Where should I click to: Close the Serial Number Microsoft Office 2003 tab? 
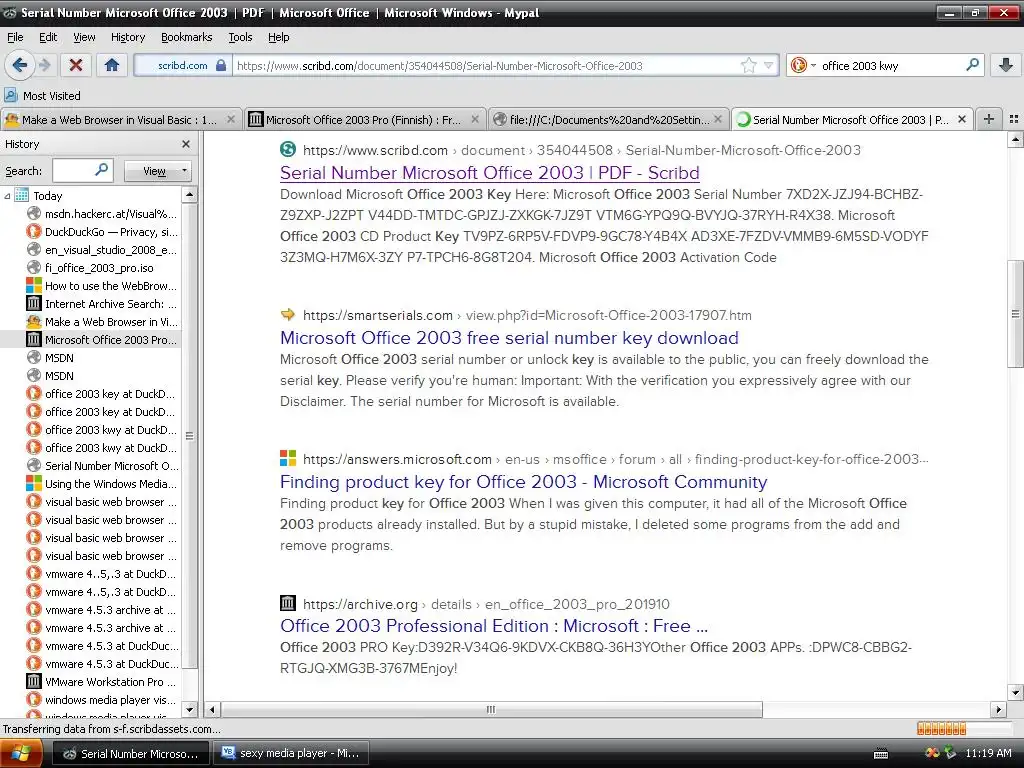(961, 120)
